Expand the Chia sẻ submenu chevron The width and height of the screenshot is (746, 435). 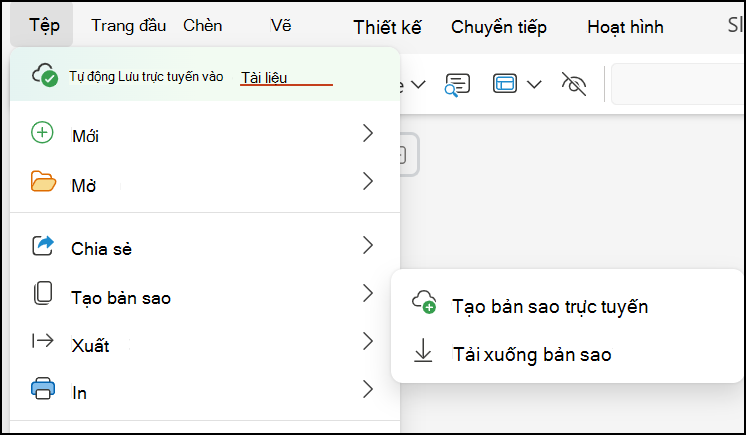[x=368, y=245]
